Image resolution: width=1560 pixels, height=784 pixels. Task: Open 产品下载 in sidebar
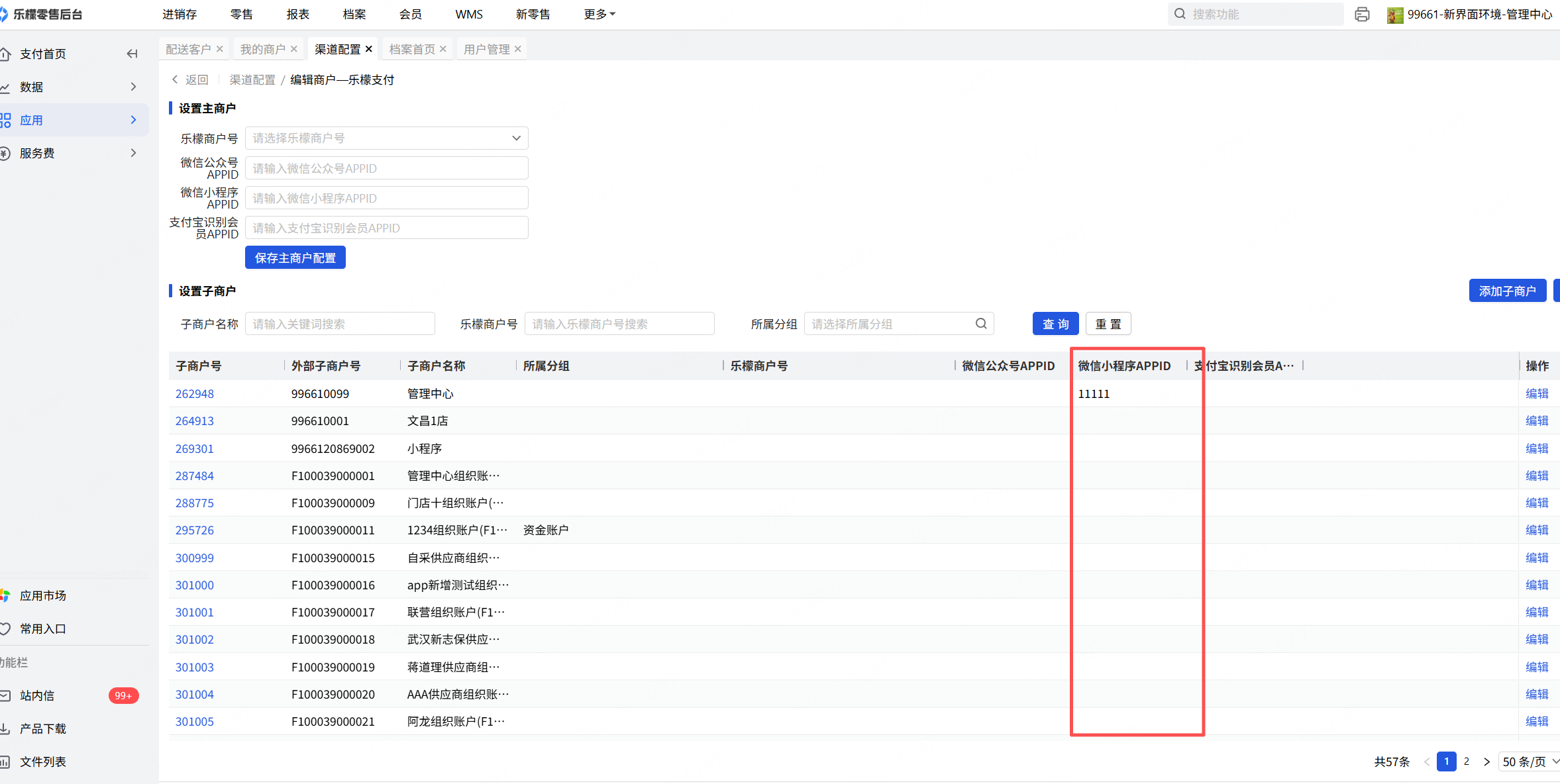(42, 728)
